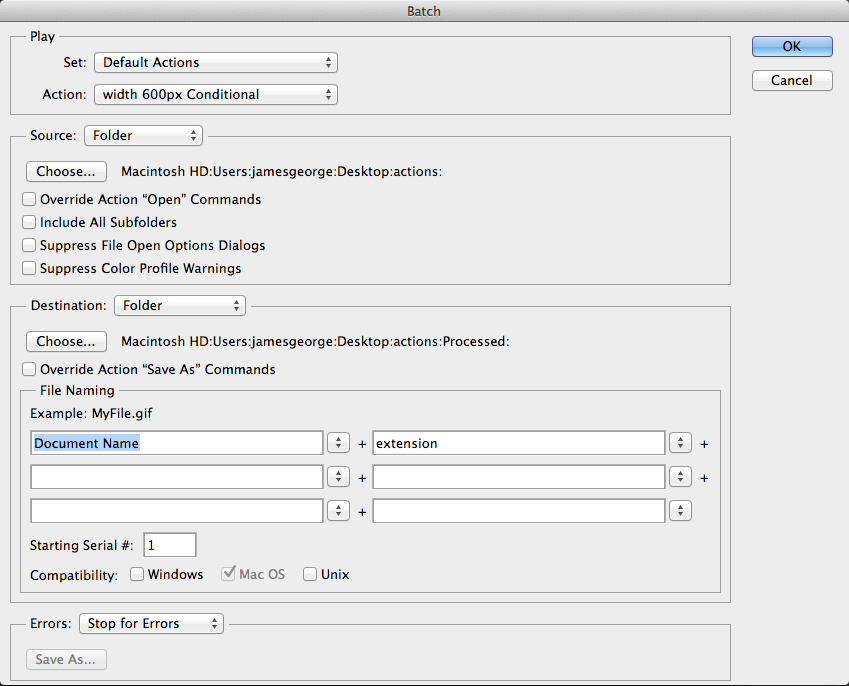The width and height of the screenshot is (849, 686).
Task: Check Include All Subfolders
Action: 30,222
